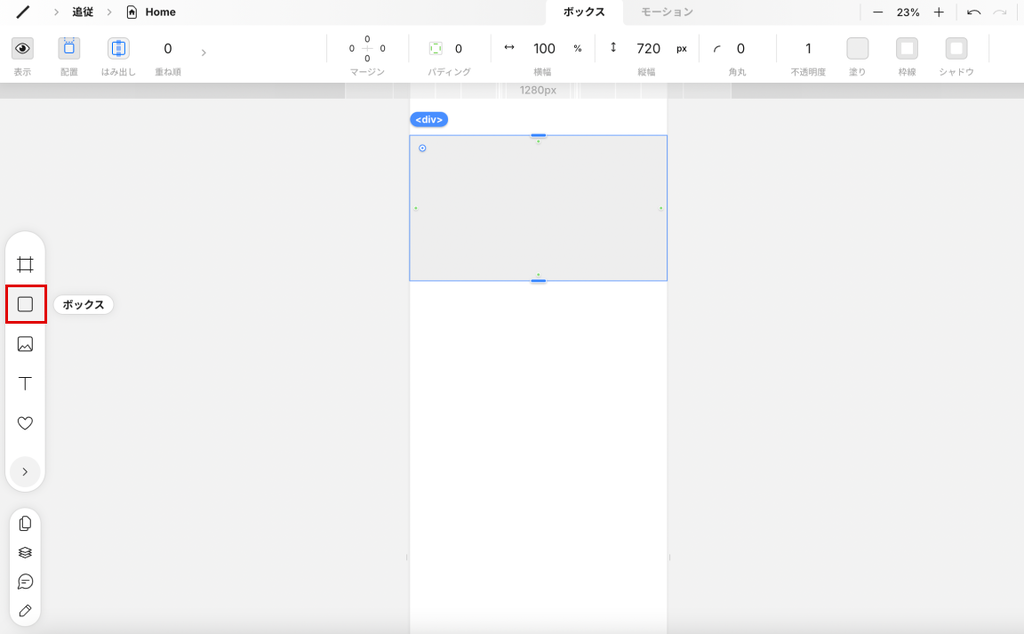
Task: Select the image tool in sidebar
Action: coord(25,344)
